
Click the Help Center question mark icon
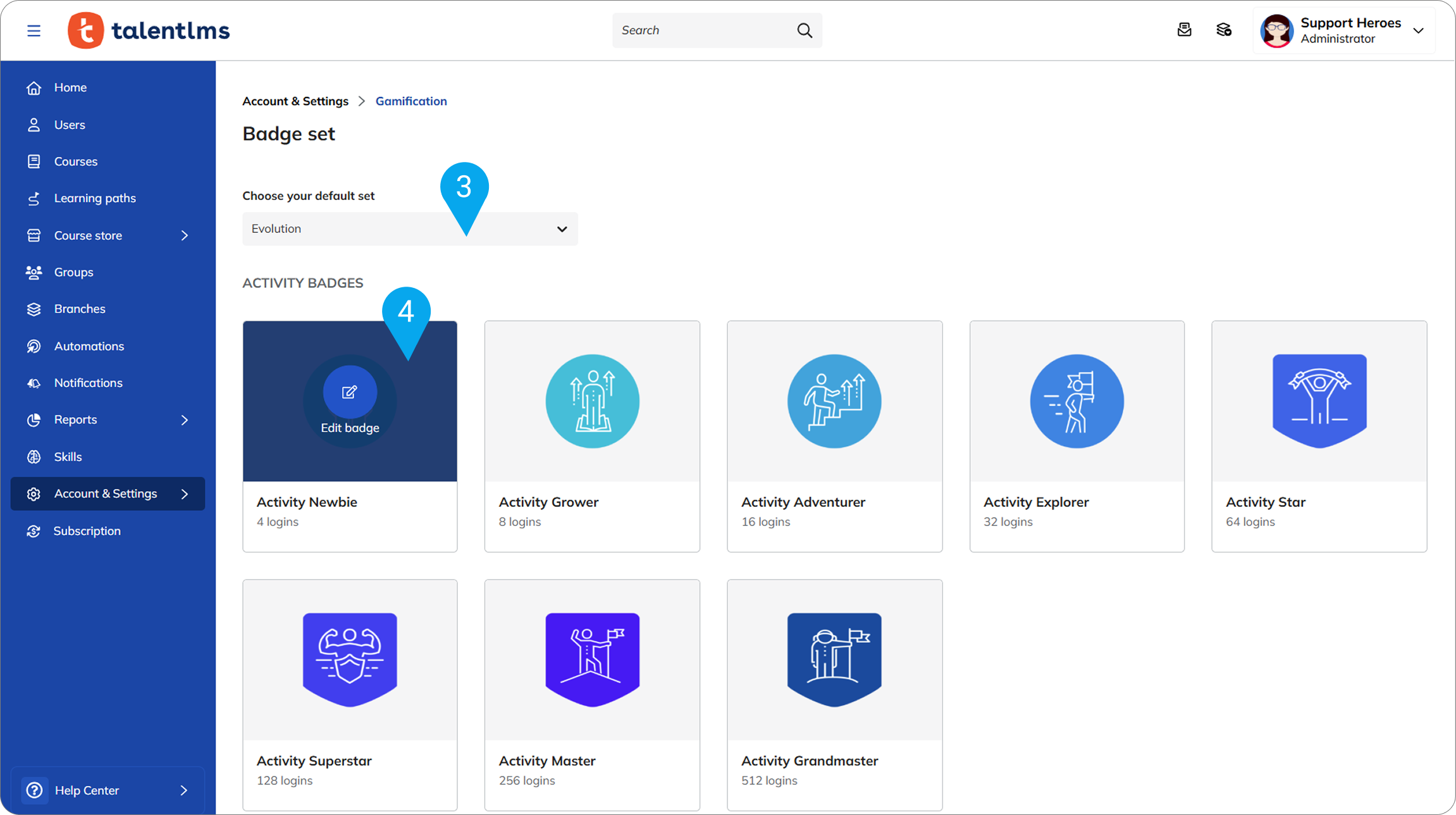[x=34, y=790]
